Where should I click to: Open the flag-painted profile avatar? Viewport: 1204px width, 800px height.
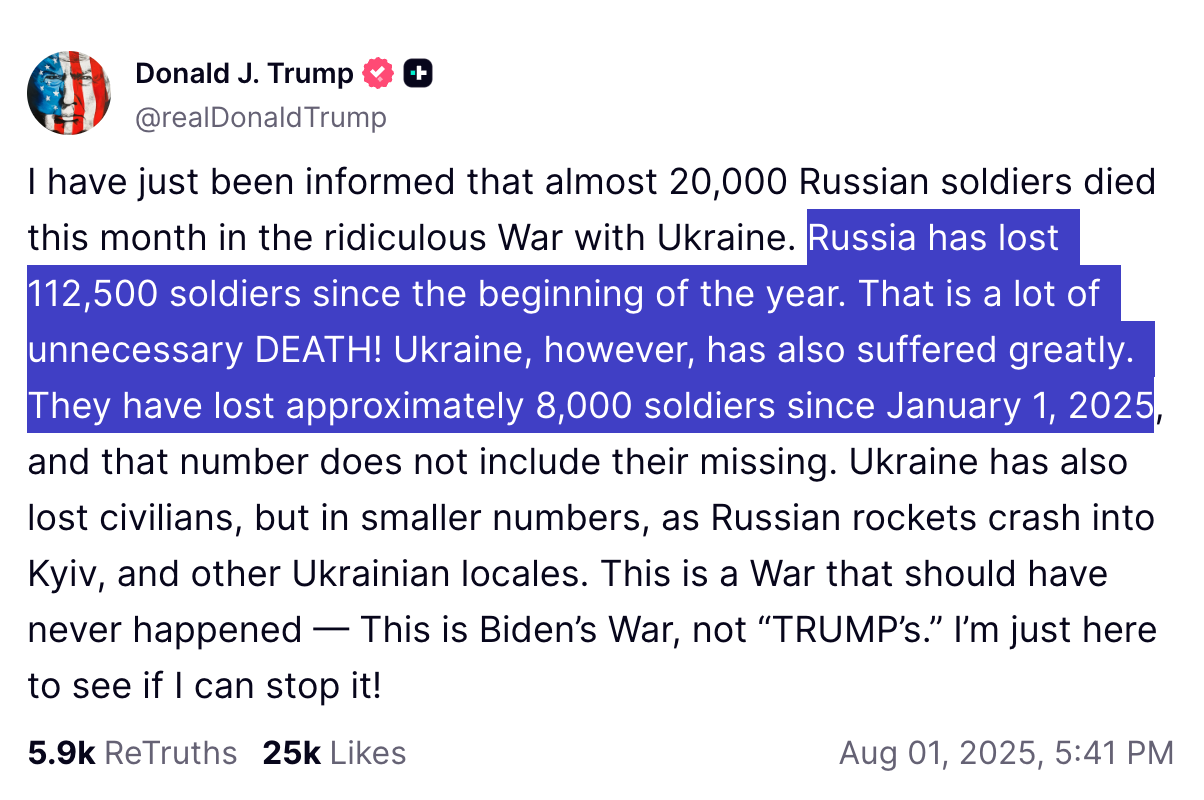coord(69,93)
